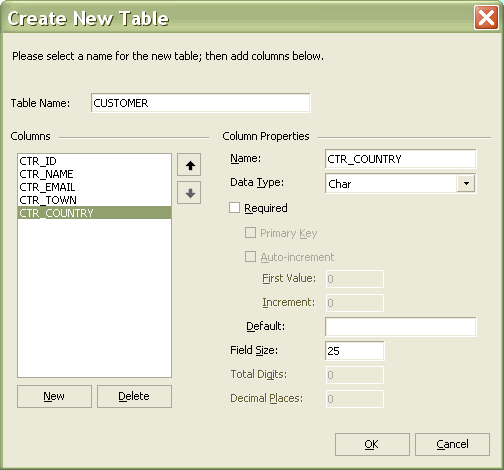Close the Create New Table dialog

point(486,17)
